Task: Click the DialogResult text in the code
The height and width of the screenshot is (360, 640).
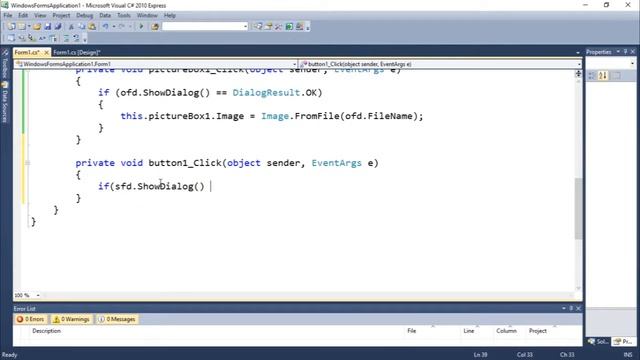Action: (266, 93)
